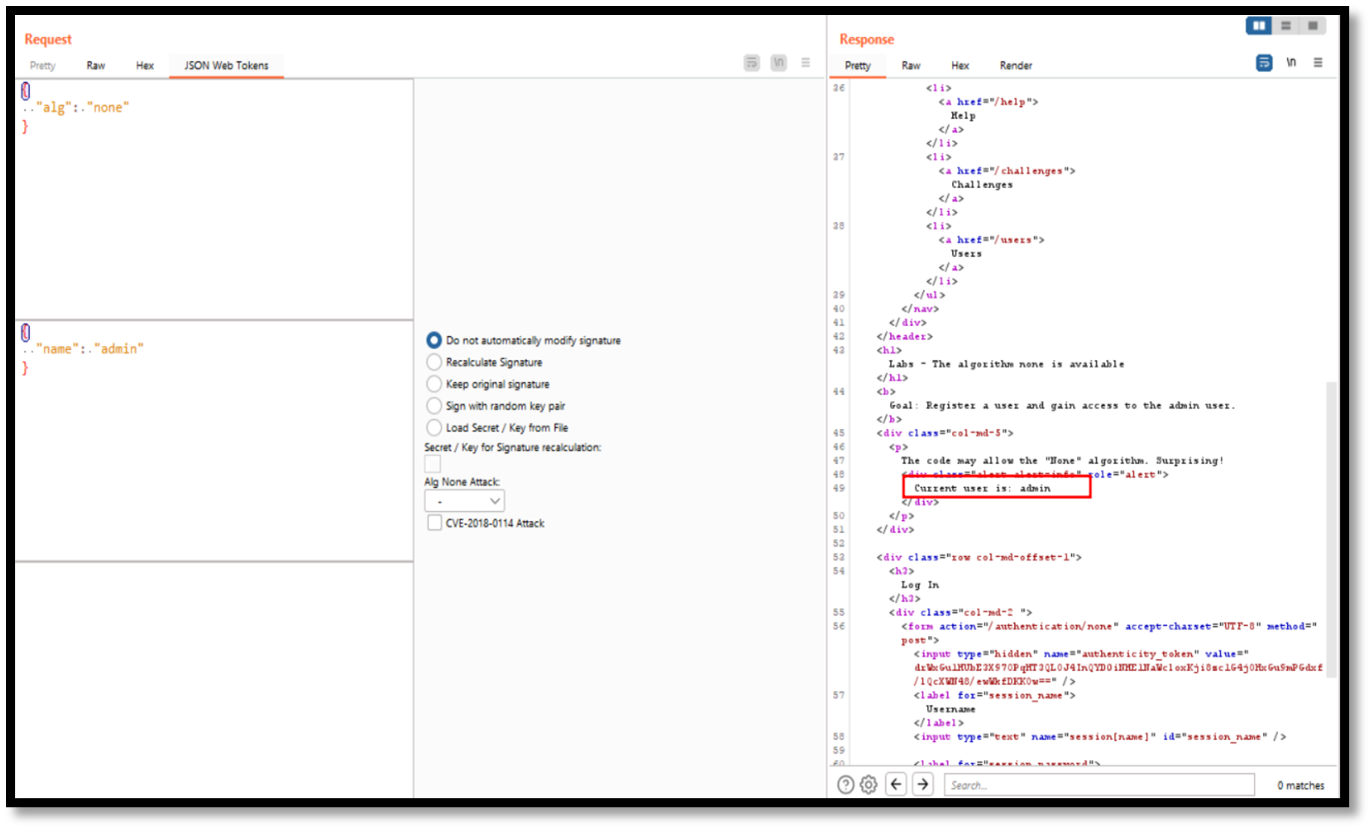
Task: Click 'Labs - The algorithm none is available' text
Action: coord(1007,364)
